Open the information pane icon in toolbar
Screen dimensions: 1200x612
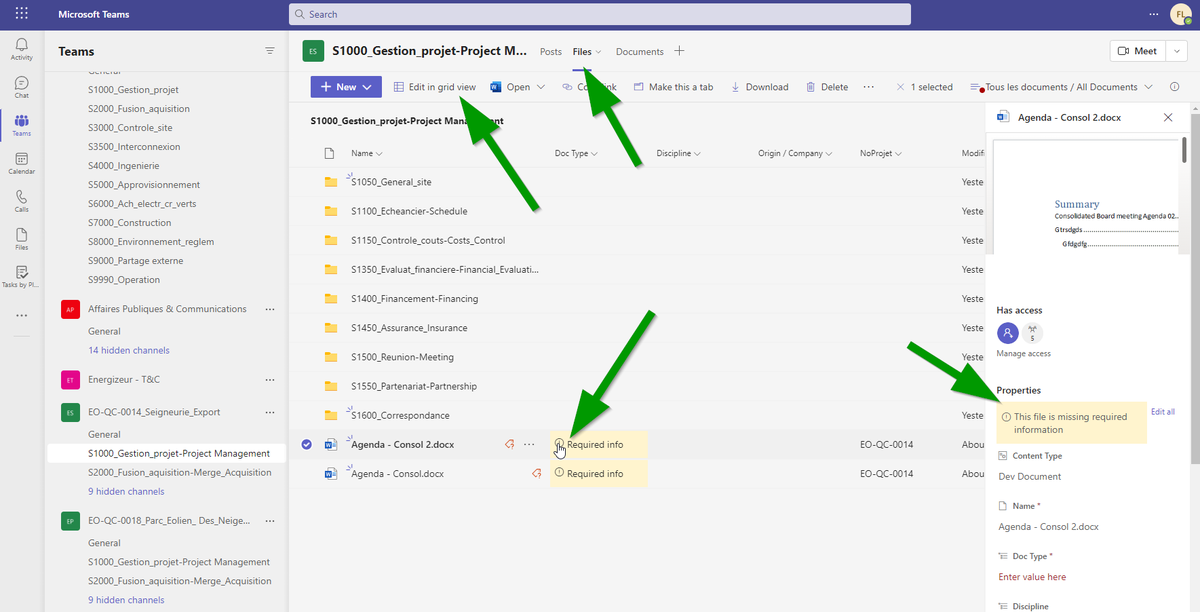[x=1174, y=87]
